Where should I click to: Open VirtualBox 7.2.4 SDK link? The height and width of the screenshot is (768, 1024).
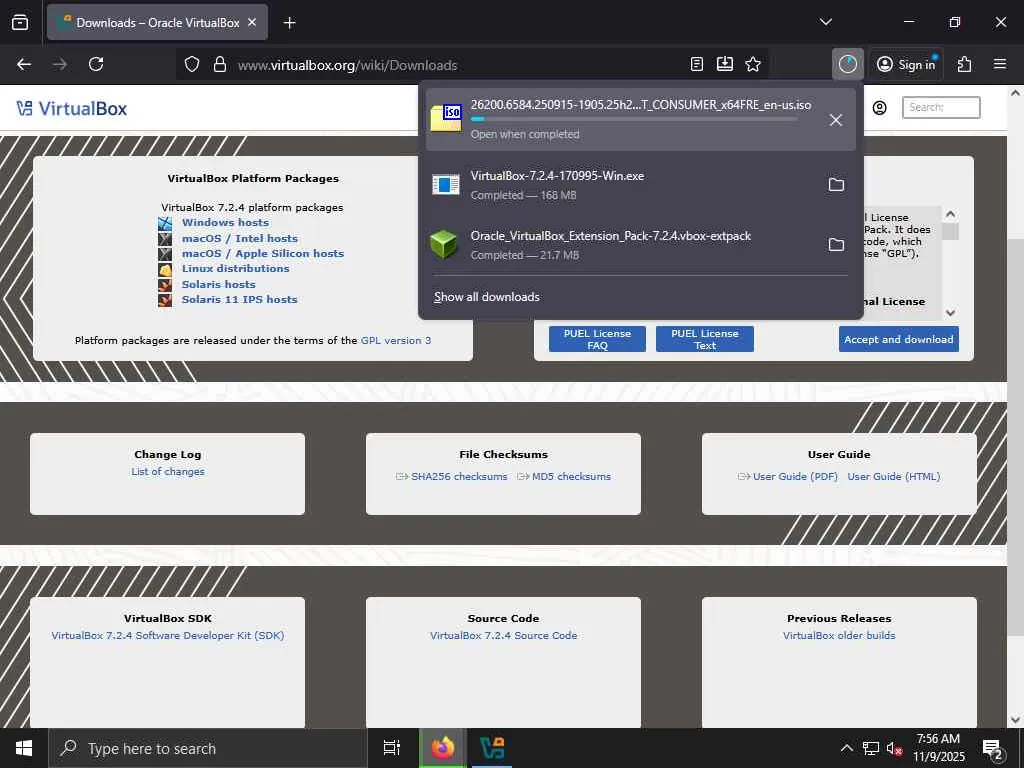click(168, 635)
